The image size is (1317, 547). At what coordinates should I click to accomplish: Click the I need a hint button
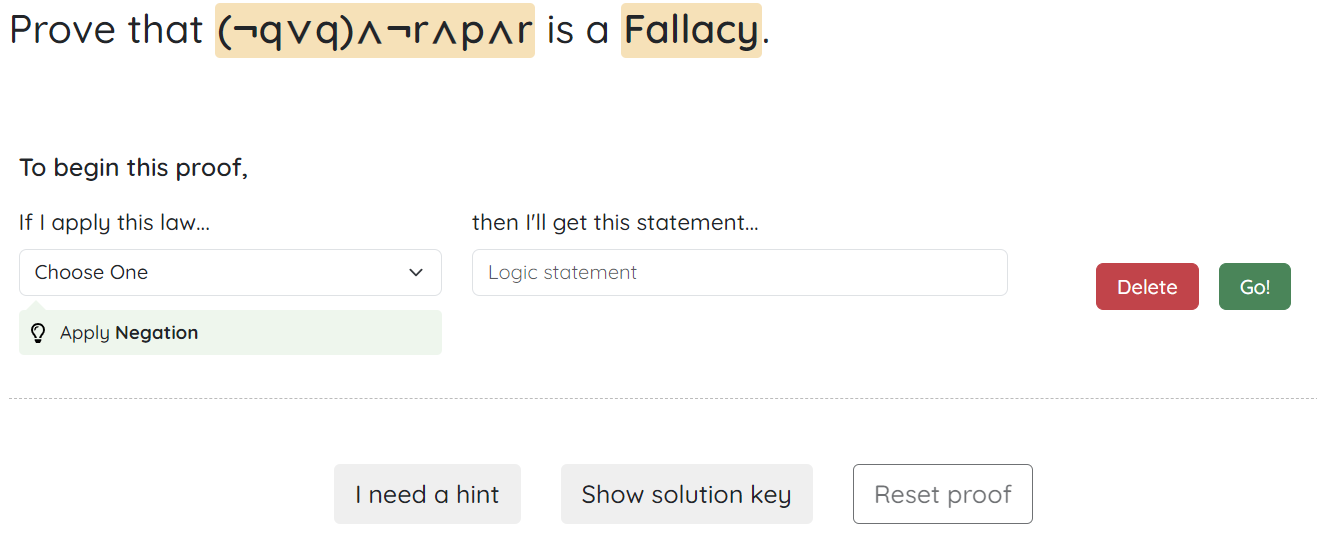[427, 494]
